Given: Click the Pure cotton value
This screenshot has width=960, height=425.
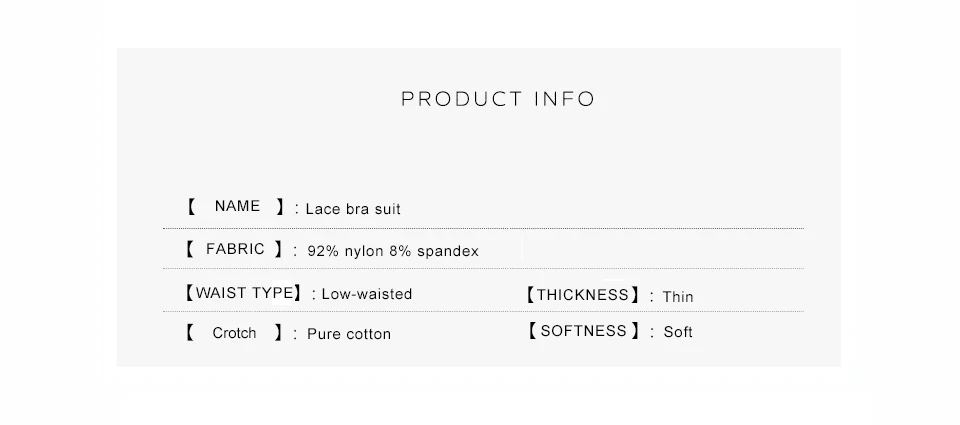Looking at the screenshot, I should (349, 334).
